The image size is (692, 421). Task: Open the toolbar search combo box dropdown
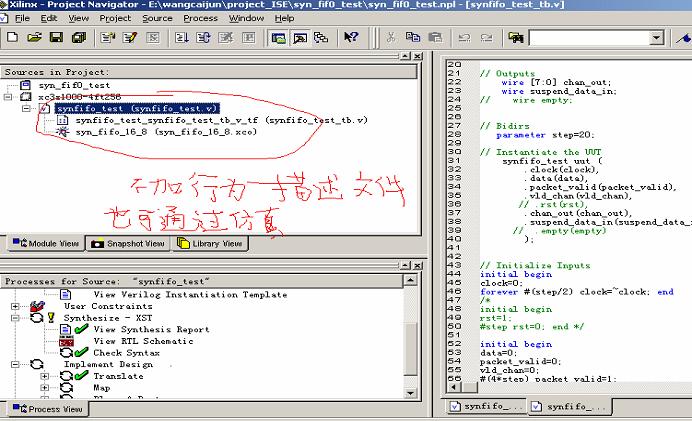654,38
